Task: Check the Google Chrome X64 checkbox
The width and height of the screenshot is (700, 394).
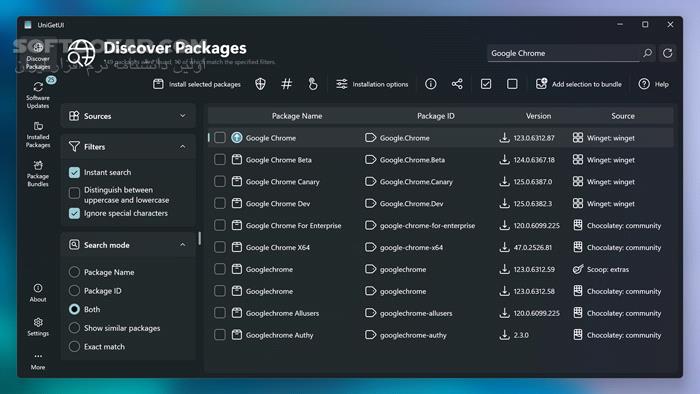Action: pos(220,247)
